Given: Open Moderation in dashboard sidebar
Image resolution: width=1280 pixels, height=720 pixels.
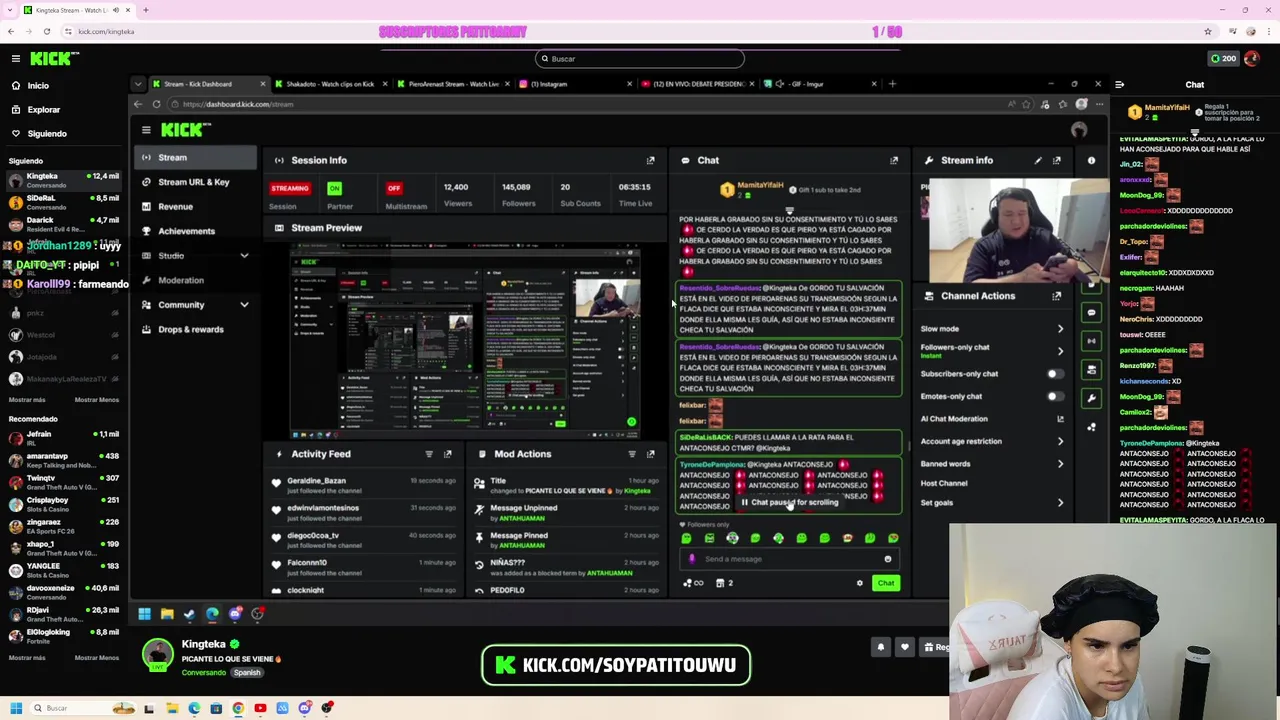Looking at the screenshot, I should tap(195, 280).
